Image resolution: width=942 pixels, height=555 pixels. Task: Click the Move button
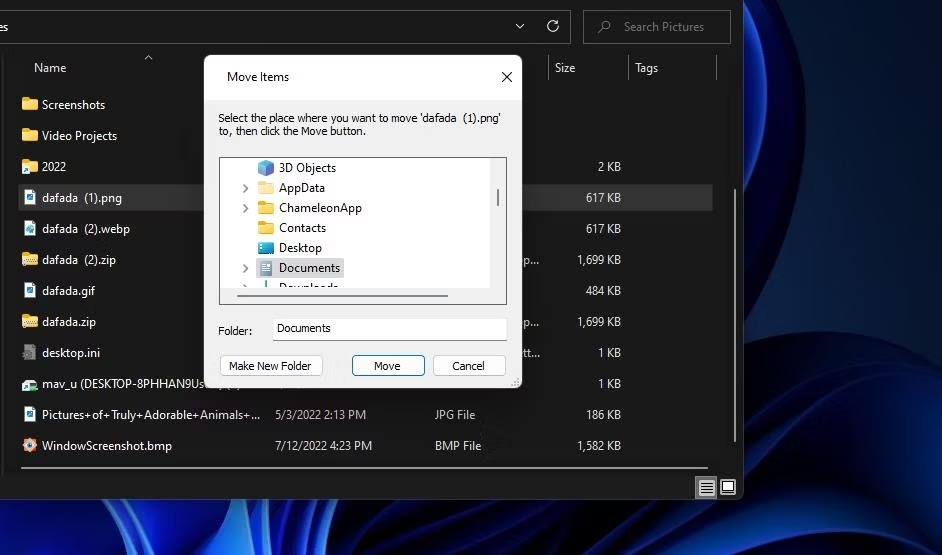388,366
